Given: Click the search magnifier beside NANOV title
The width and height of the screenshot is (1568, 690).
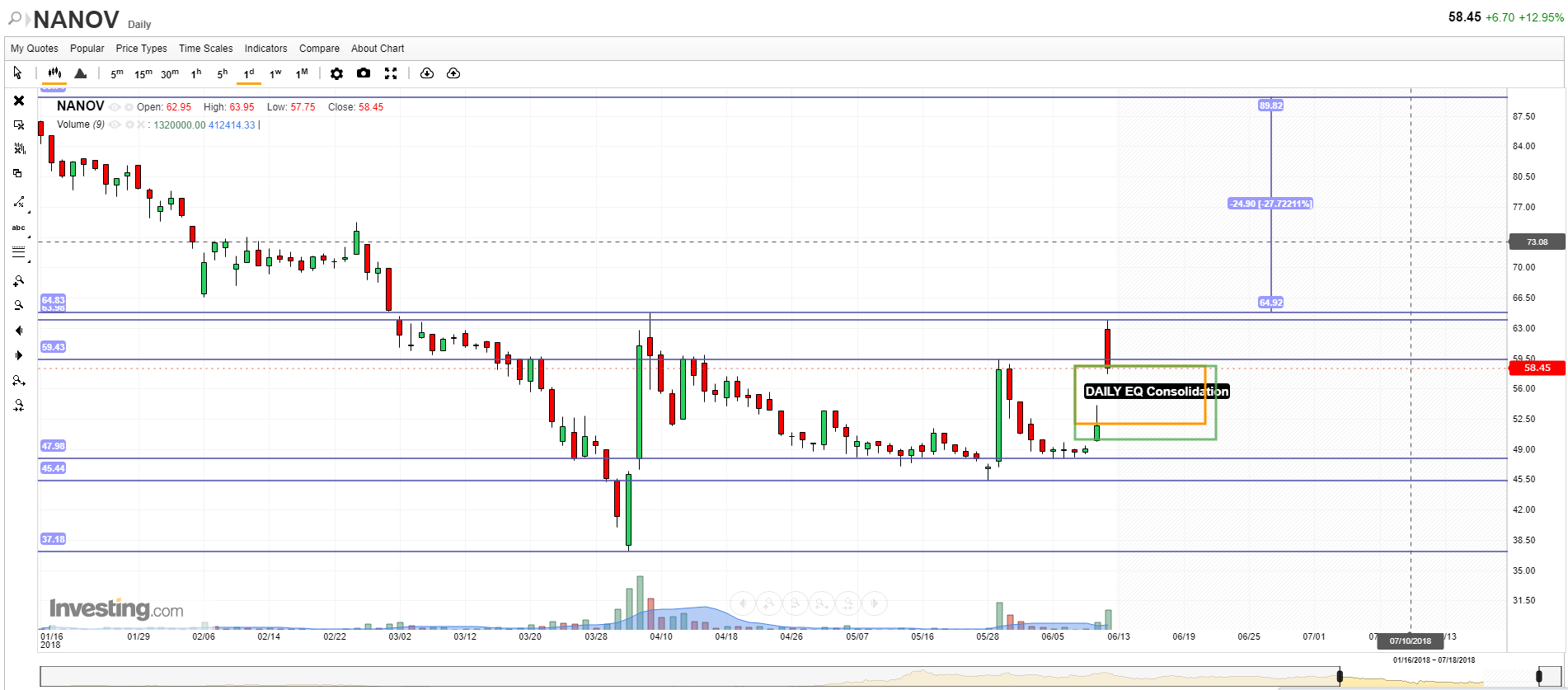Looking at the screenshot, I should 14,18.
